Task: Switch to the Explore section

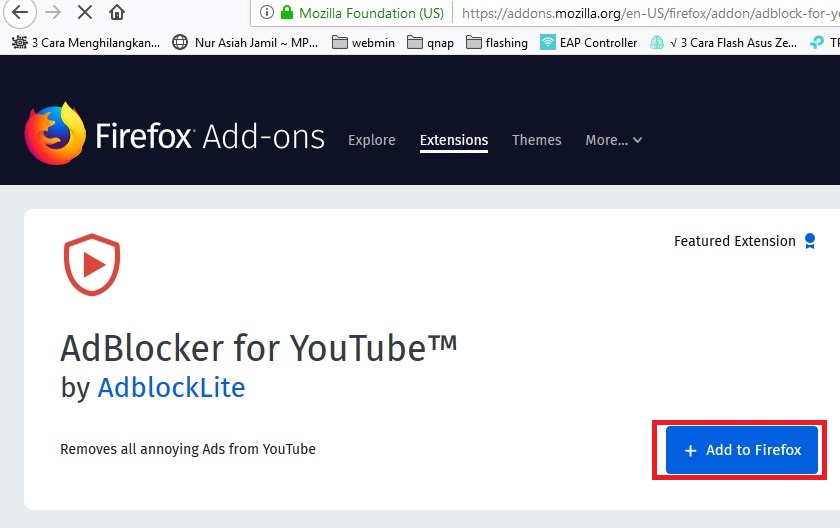Action: (x=372, y=140)
